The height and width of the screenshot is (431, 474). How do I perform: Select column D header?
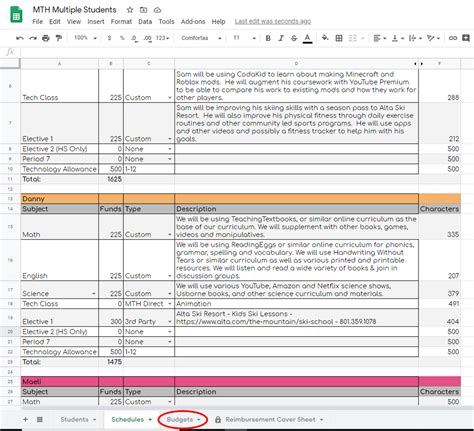(296, 63)
